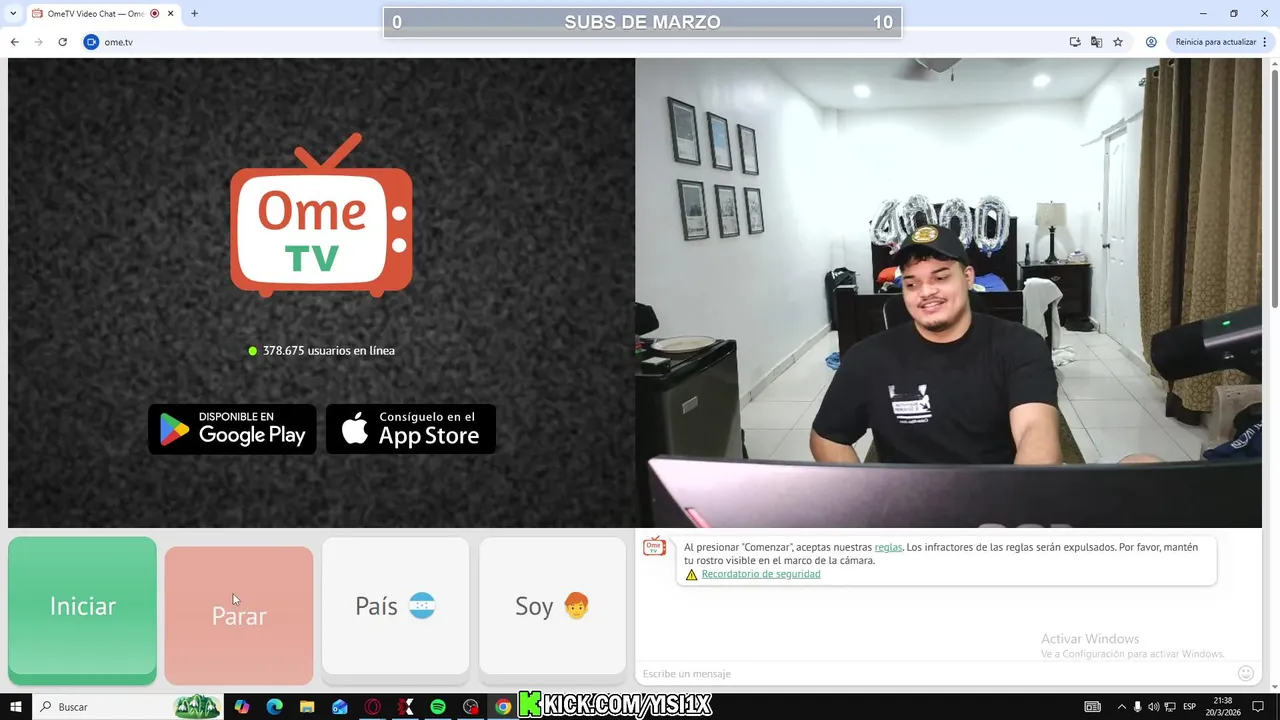Click the install app icon in the address bar
The height and width of the screenshot is (720, 1280).
click(x=1075, y=42)
